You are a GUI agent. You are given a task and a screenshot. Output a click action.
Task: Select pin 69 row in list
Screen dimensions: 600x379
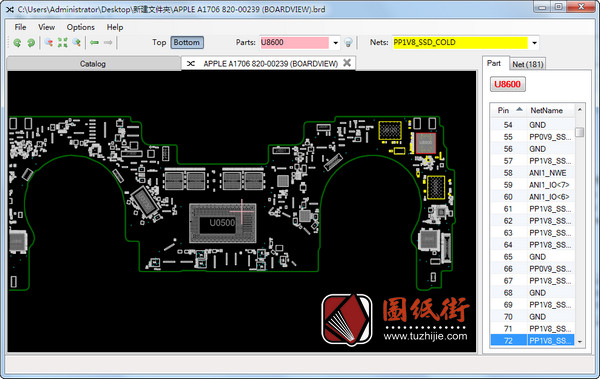click(533, 305)
